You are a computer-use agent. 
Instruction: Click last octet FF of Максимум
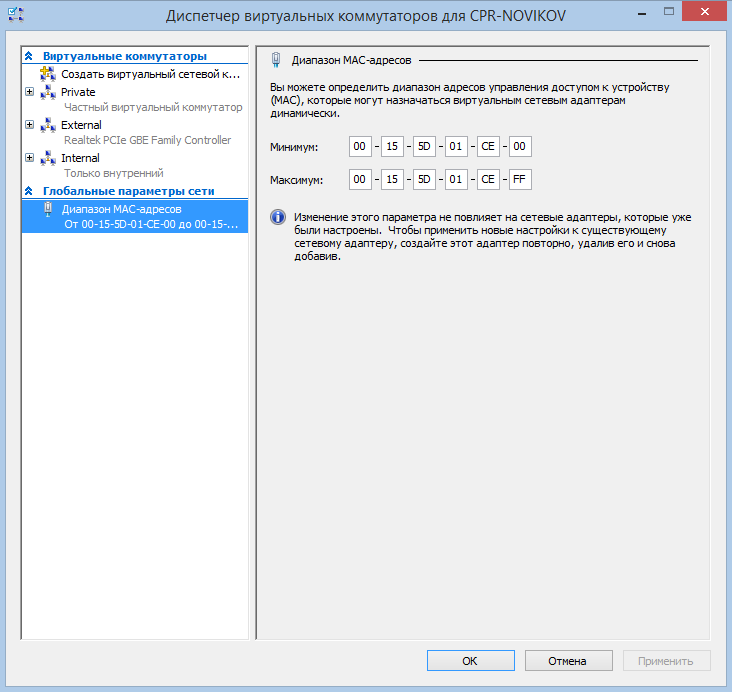pos(519,181)
